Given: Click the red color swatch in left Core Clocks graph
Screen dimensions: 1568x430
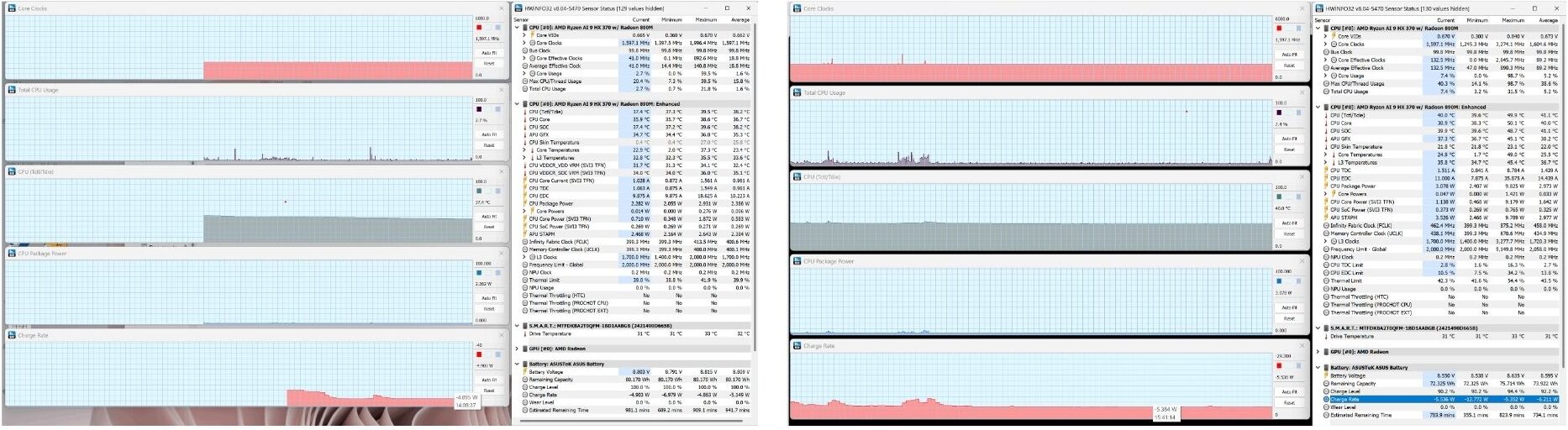Looking at the screenshot, I should tap(479, 28).
